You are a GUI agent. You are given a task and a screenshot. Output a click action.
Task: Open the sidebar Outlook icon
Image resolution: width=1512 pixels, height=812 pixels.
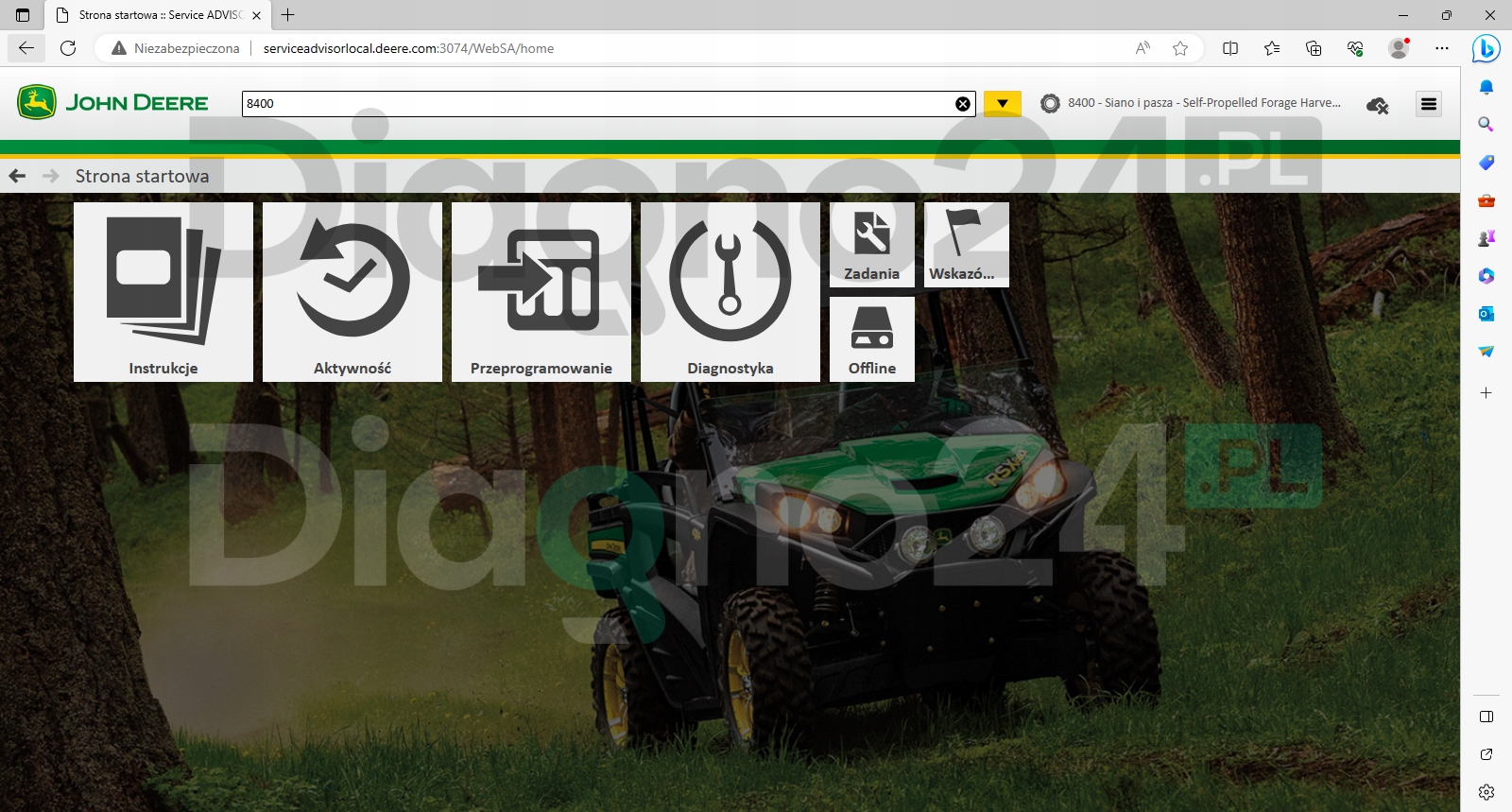1486,314
